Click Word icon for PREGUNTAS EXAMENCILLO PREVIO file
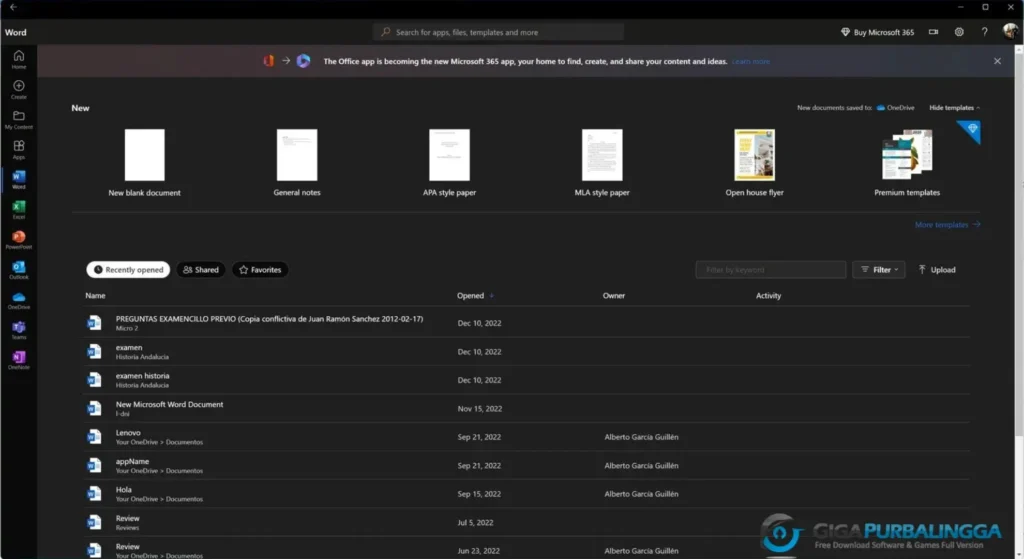The image size is (1024, 559). pyautogui.click(x=95, y=323)
